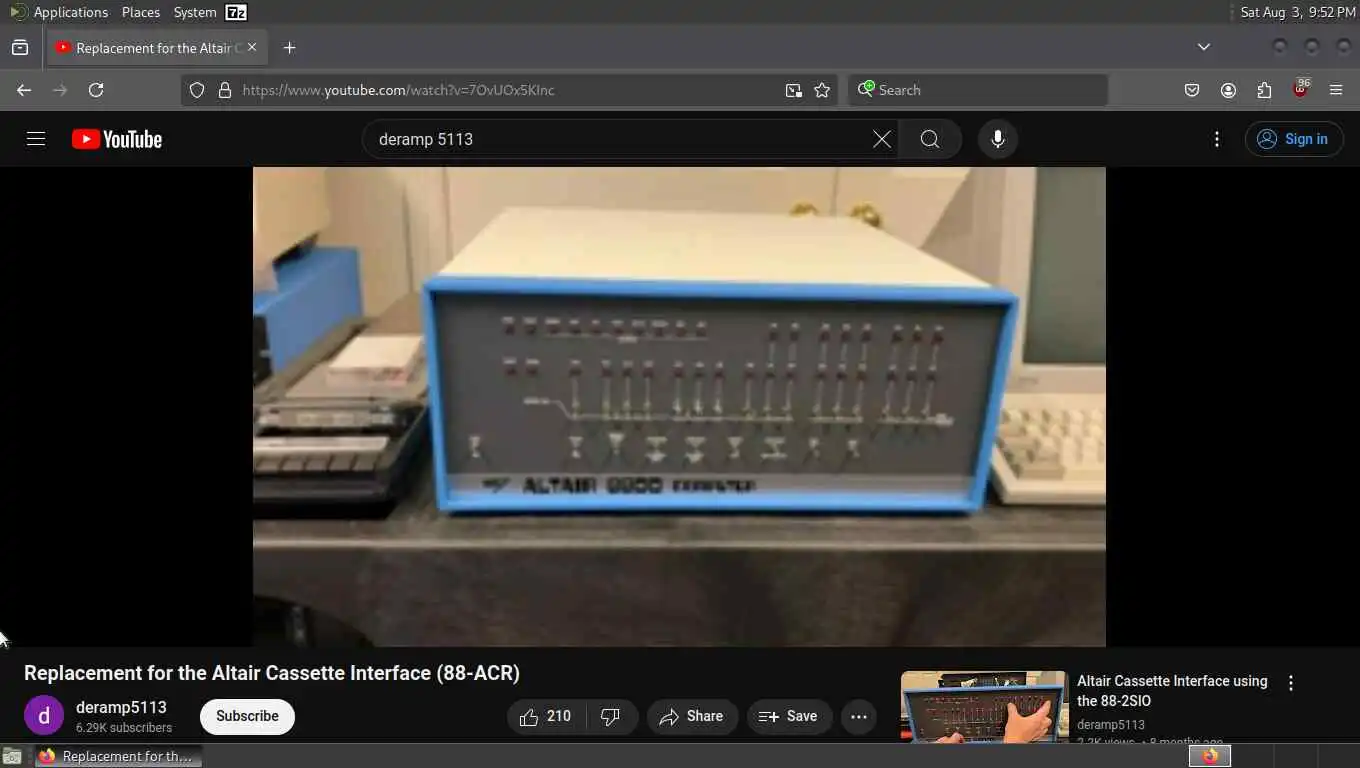View site security padlock info
The height and width of the screenshot is (768, 1360).
click(224, 90)
